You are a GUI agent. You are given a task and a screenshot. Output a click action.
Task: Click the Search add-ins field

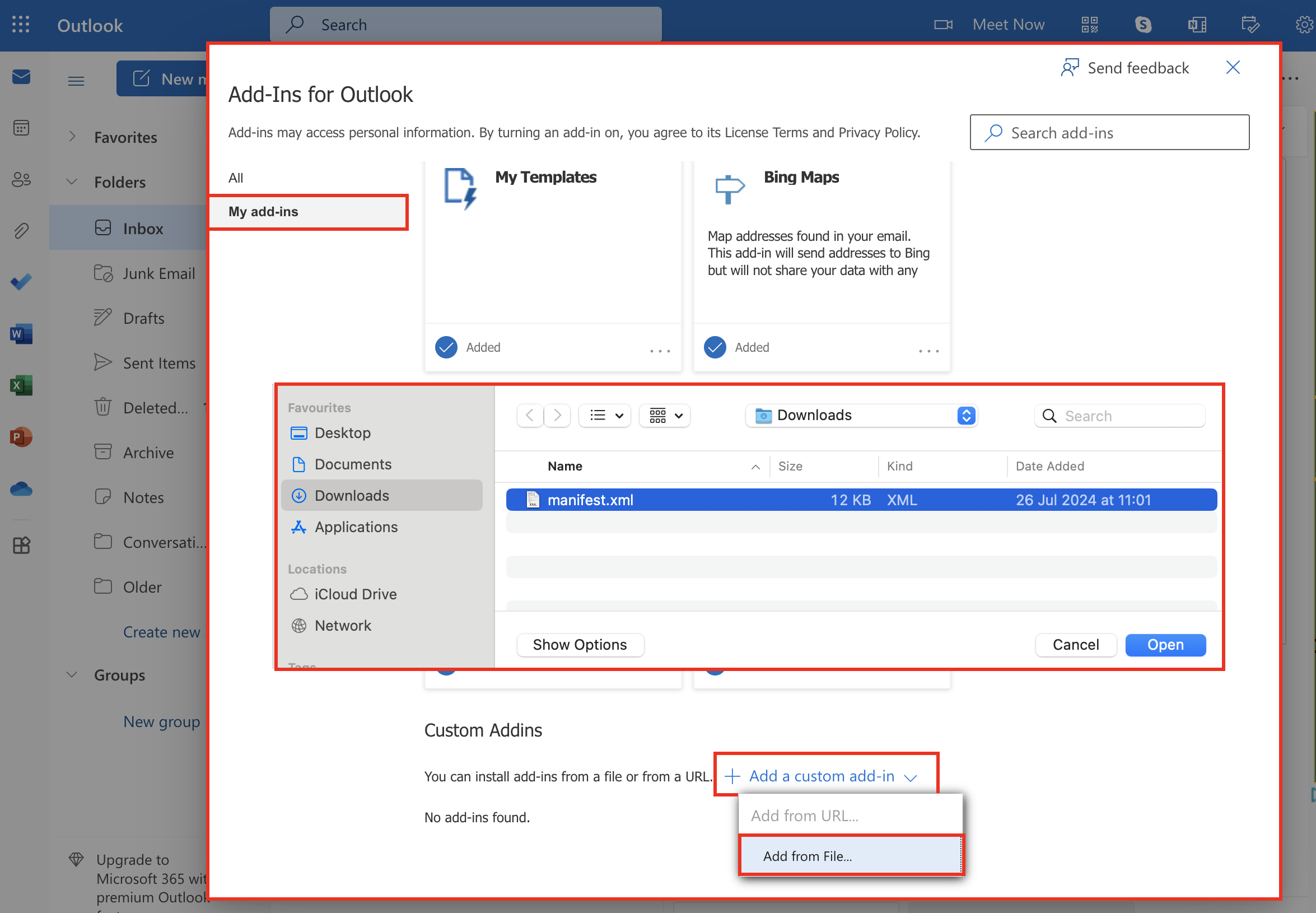pos(1109,132)
